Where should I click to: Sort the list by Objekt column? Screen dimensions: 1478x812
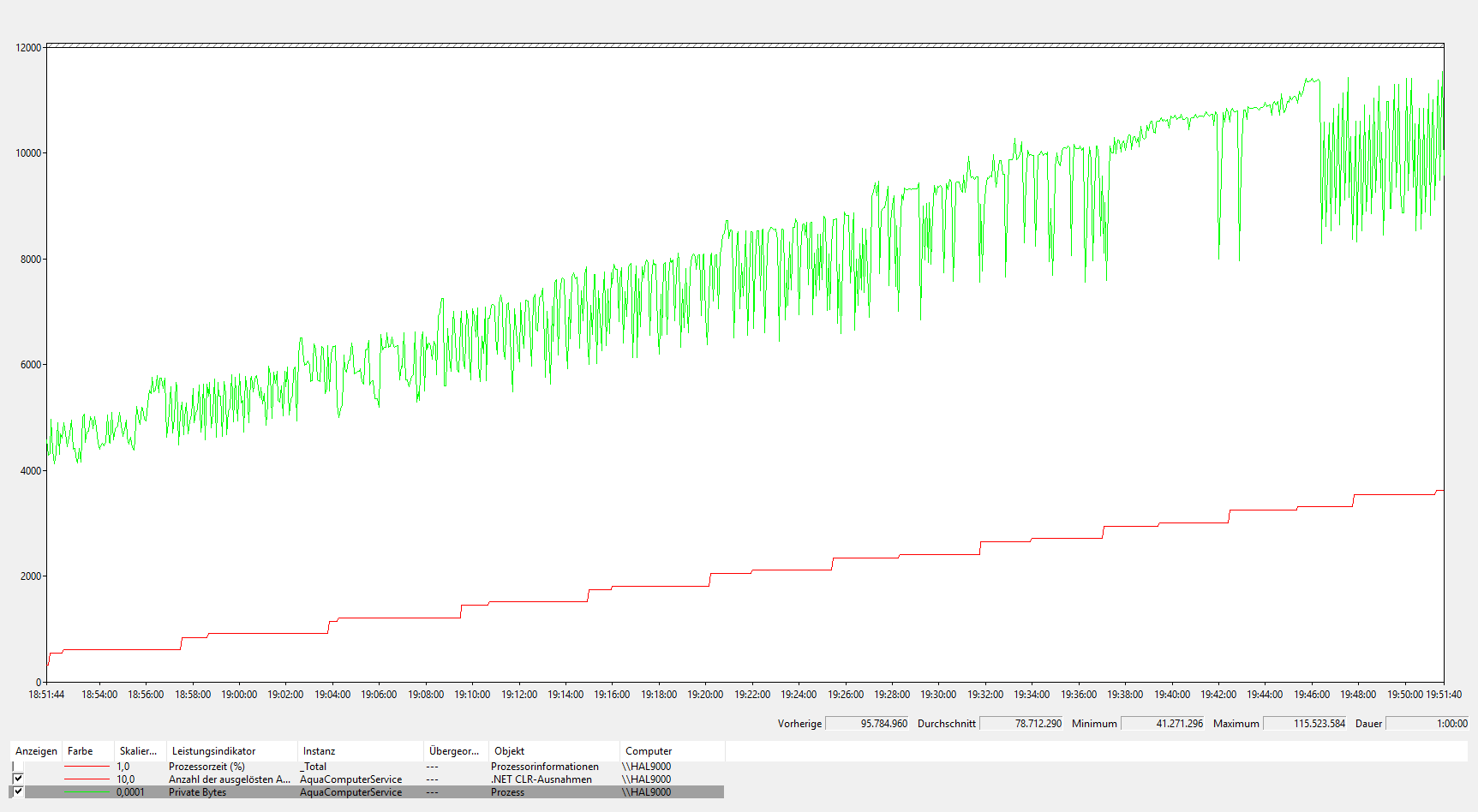(509, 751)
